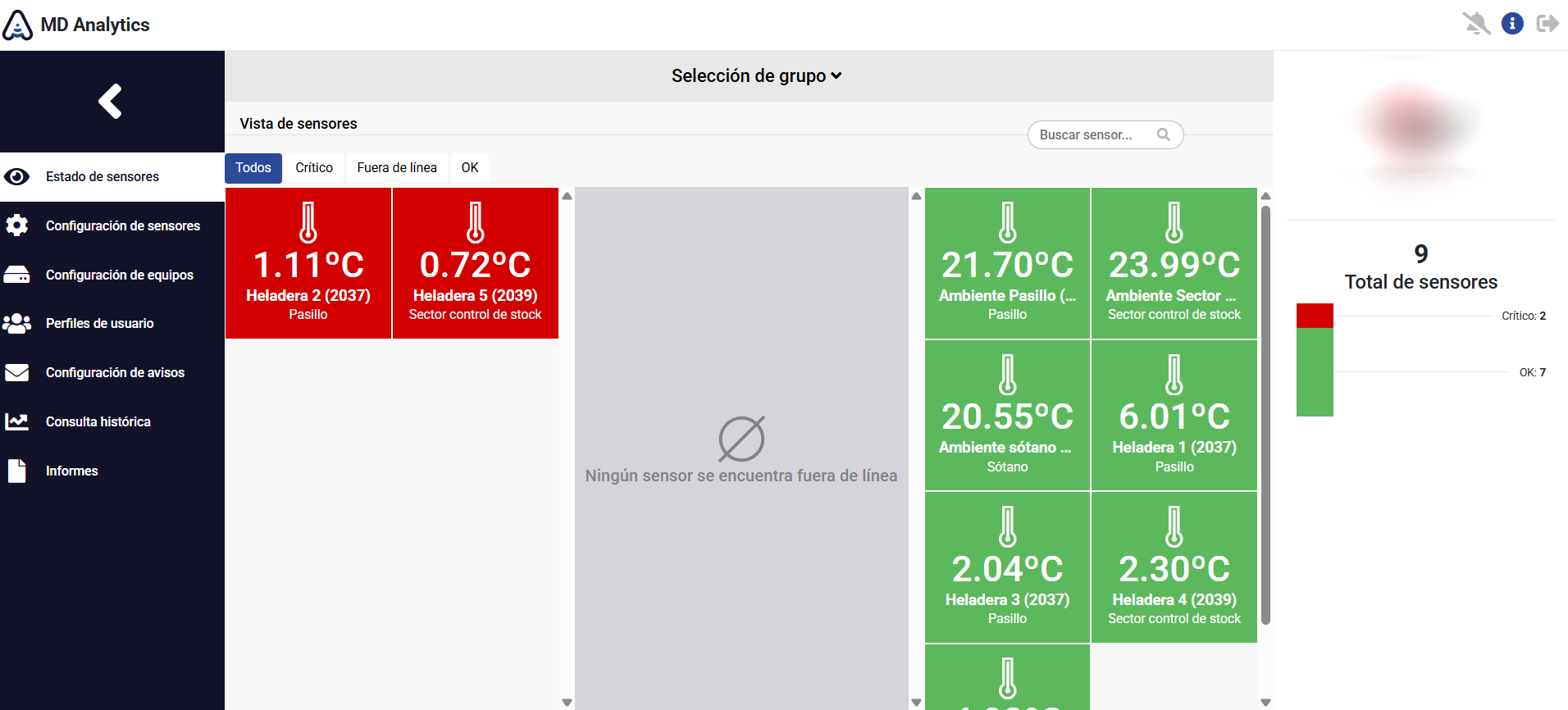Viewport: 1568px width, 710px height.
Task: Go to Perfiles de usuario
Action: pos(112,323)
